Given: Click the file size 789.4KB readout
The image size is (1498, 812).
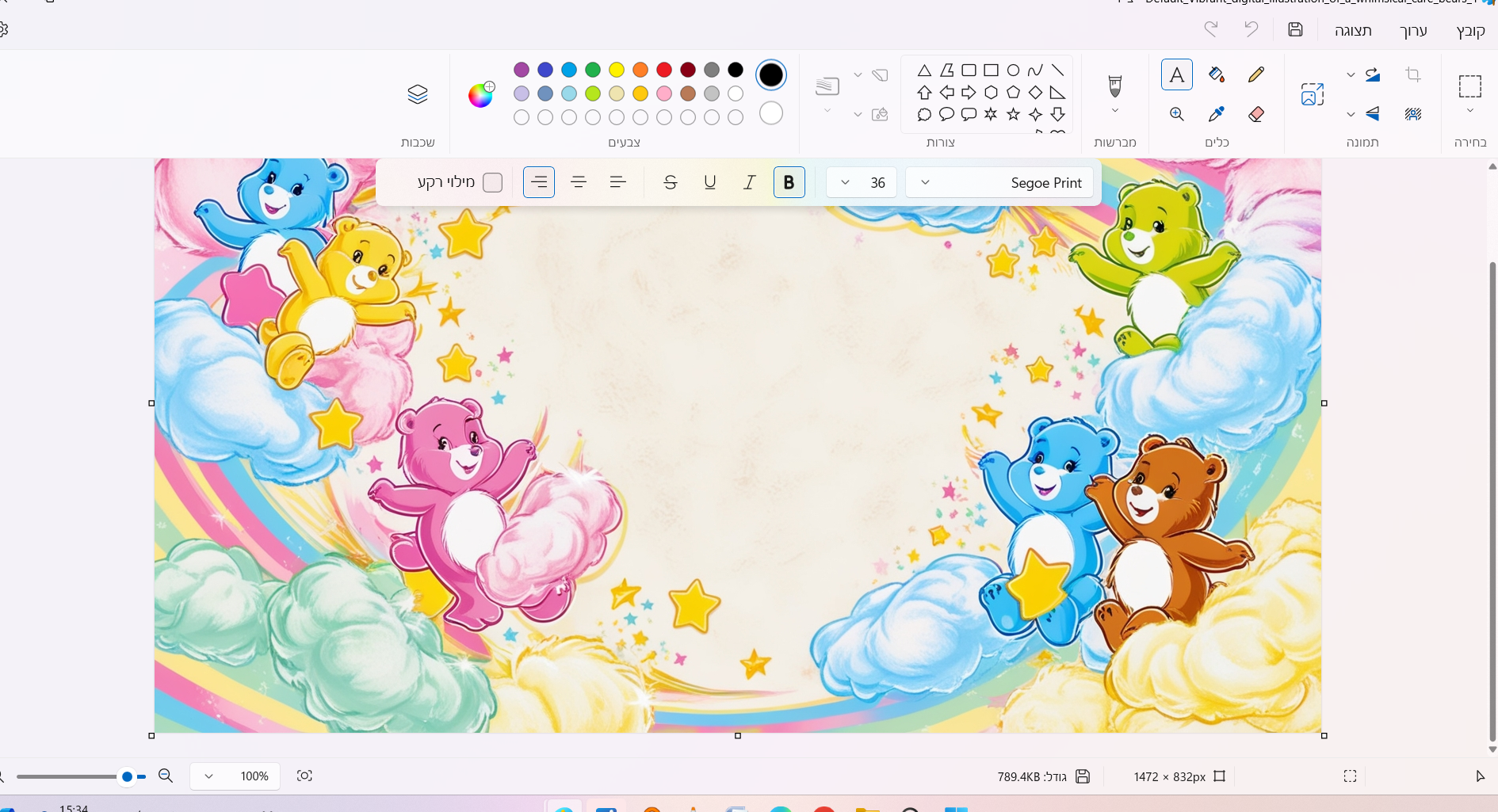Looking at the screenshot, I should pos(1032,776).
